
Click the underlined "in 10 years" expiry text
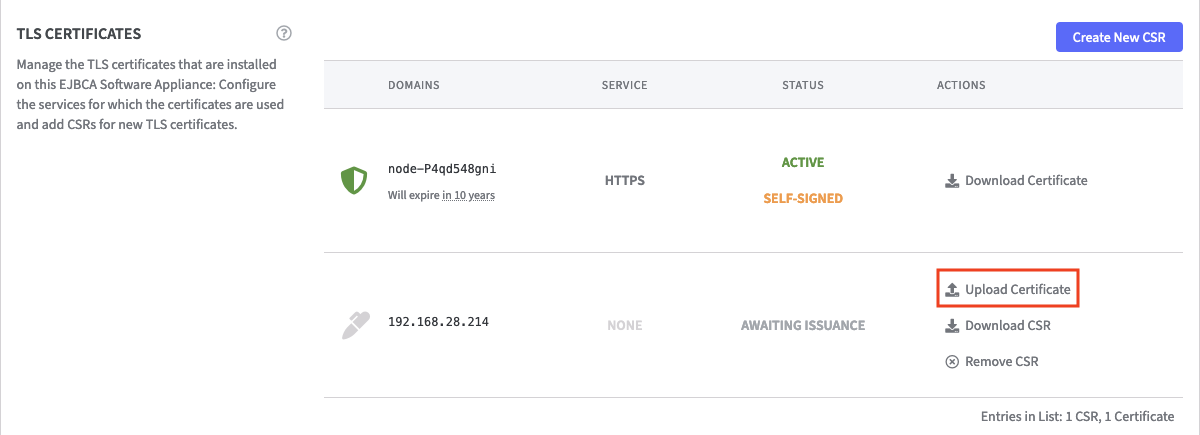click(468, 196)
